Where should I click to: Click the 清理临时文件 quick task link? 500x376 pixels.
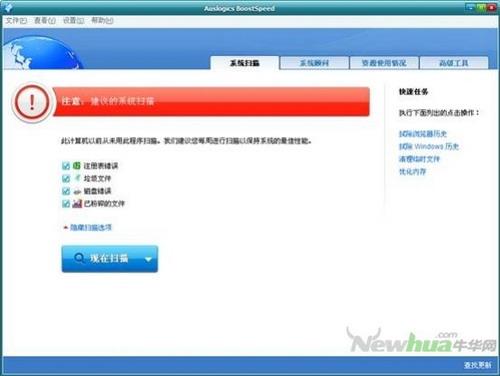click(419, 159)
